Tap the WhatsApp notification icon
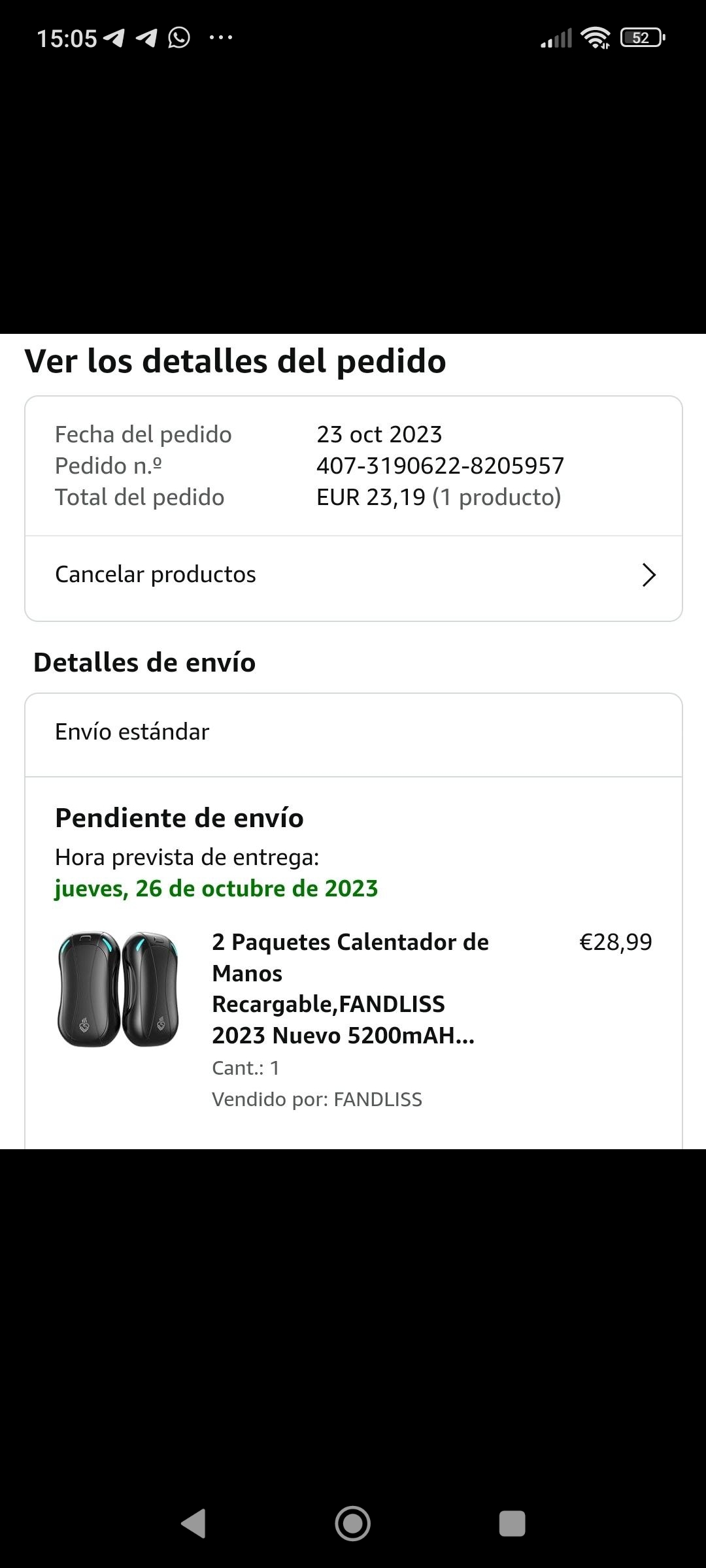706x1568 pixels. 179,38
